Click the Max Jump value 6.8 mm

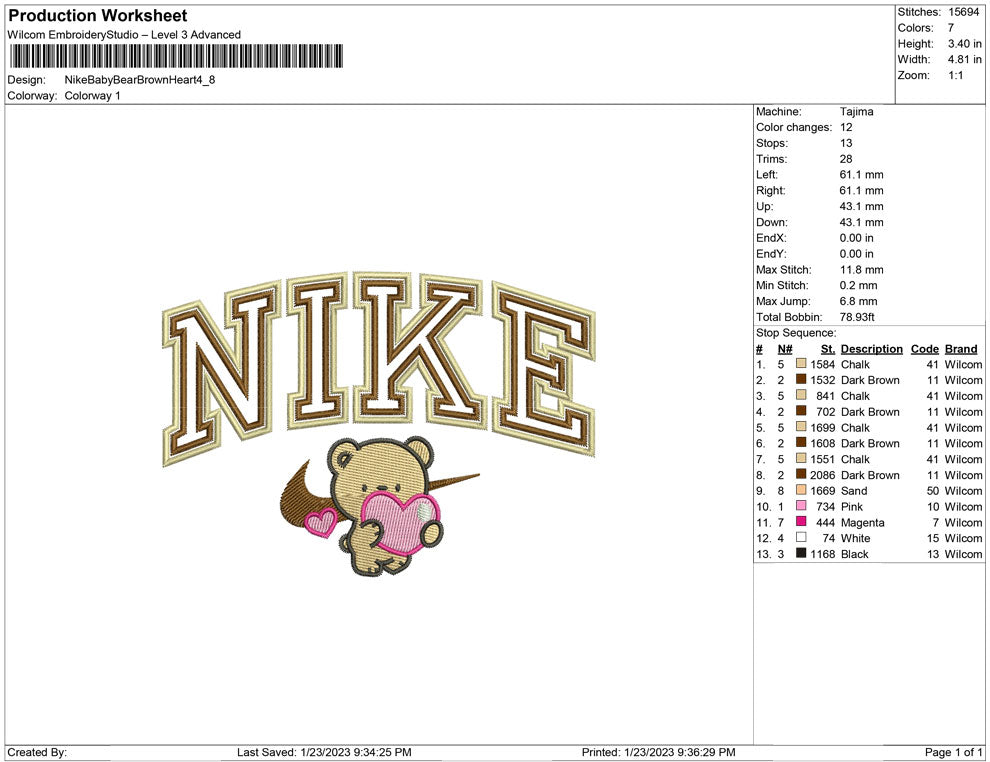[x=858, y=301]
